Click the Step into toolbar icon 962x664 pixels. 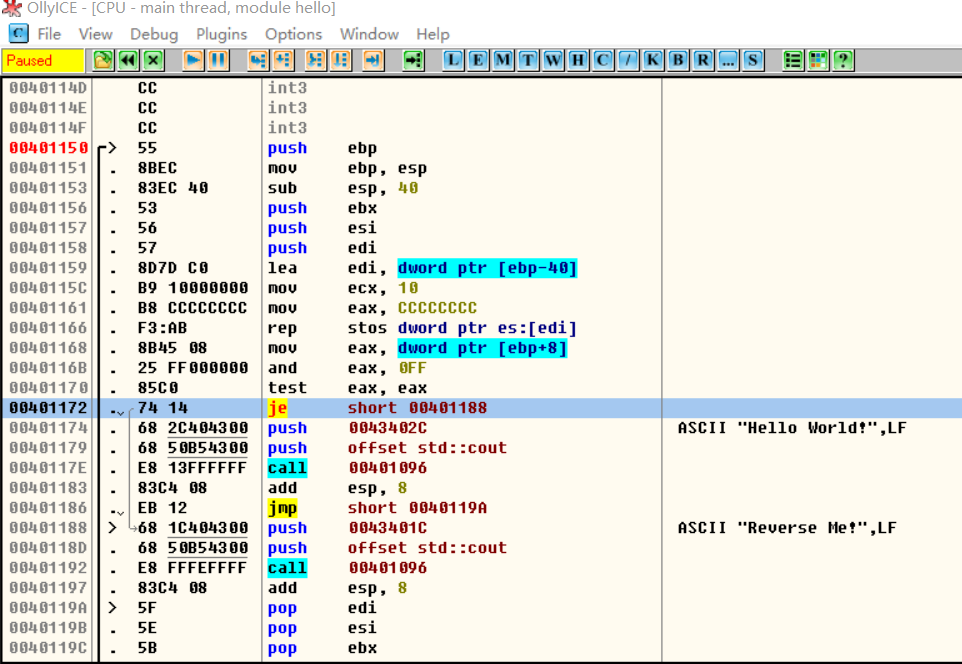258,60
